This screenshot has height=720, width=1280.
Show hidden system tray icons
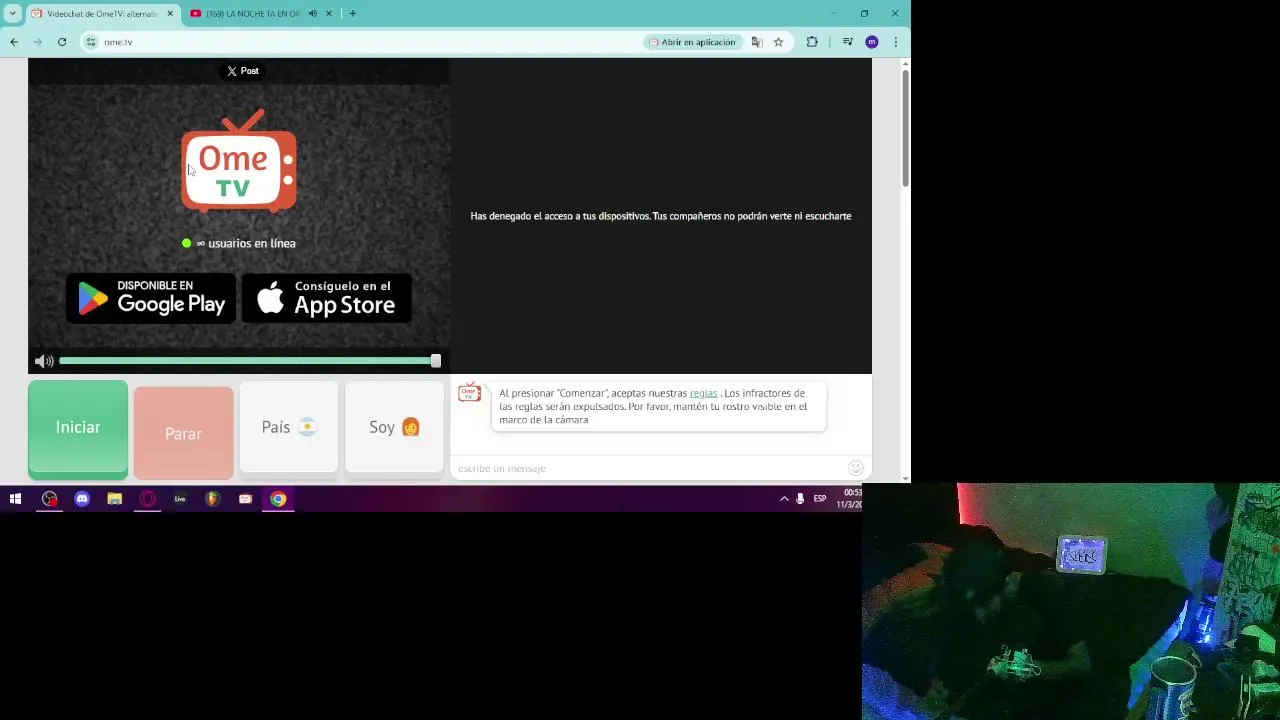point(784,499)
